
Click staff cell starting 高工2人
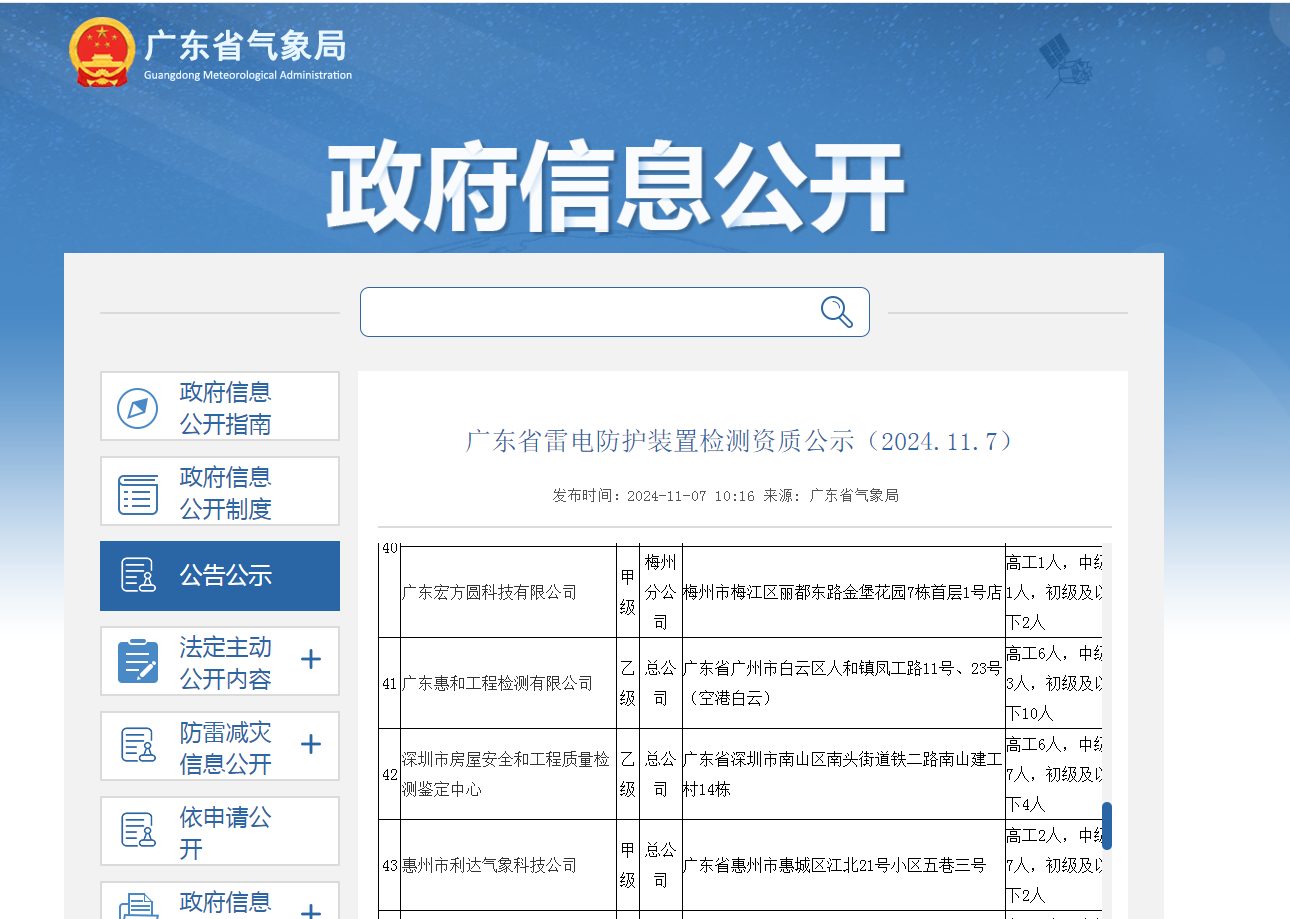1054,865
